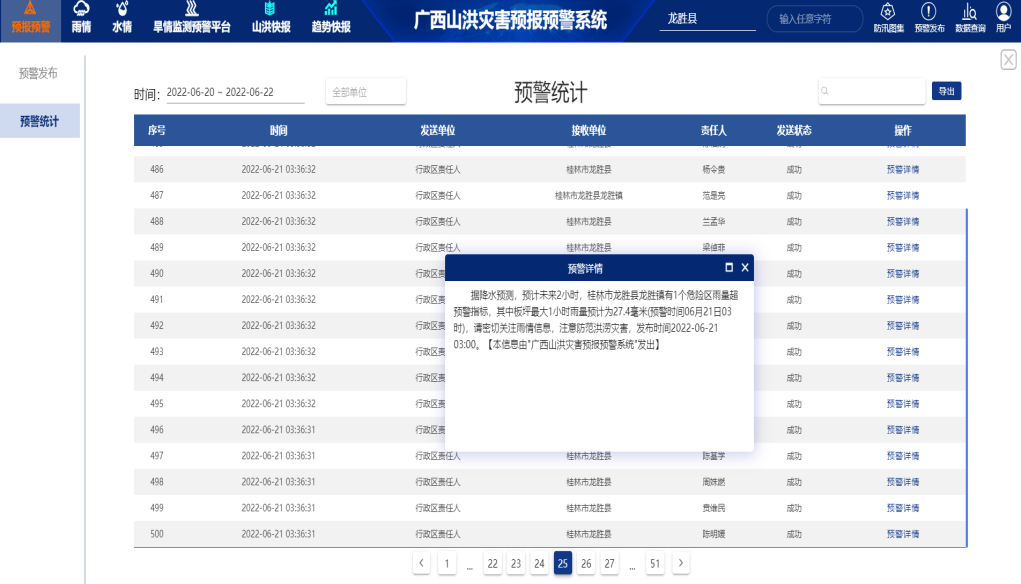Image resolution: width=1021 pixels, height=584 pixels.
Task: Select the 预警统计 sidebar entry
Action: (x=40, y=120)
